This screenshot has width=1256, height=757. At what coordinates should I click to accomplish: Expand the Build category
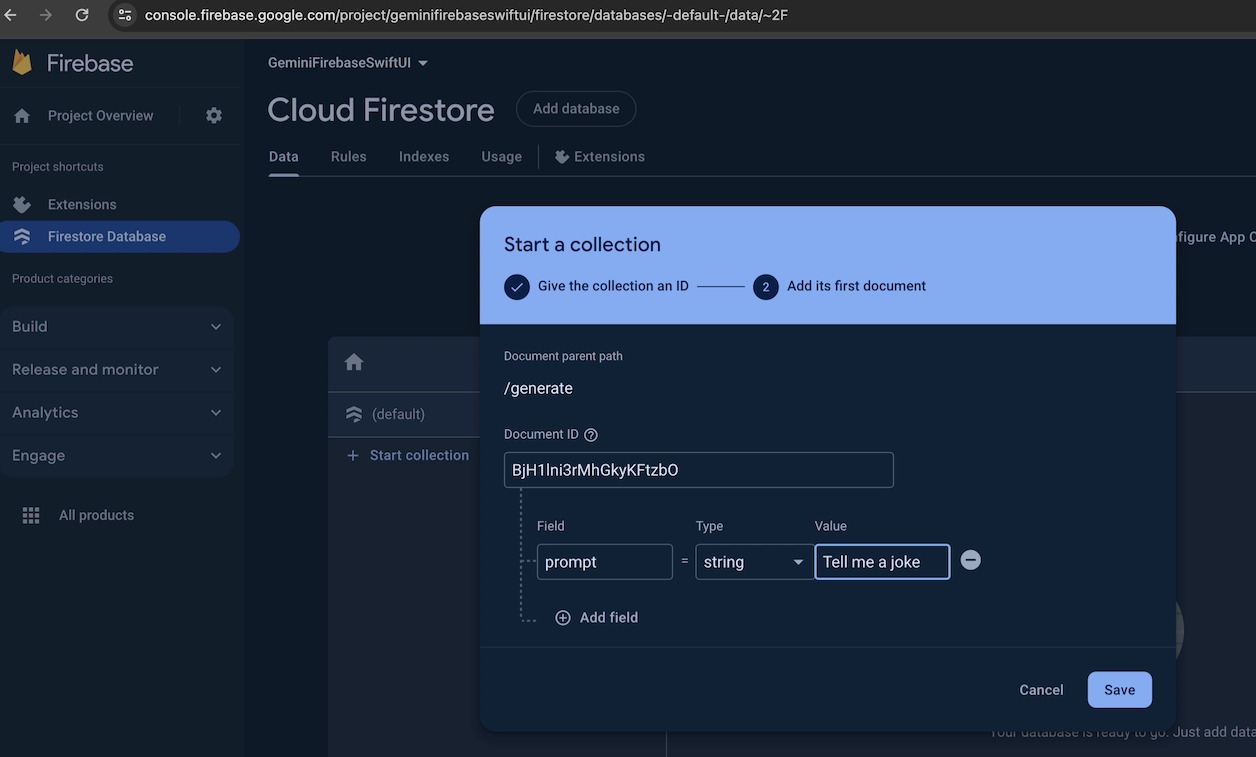(117, 326)
